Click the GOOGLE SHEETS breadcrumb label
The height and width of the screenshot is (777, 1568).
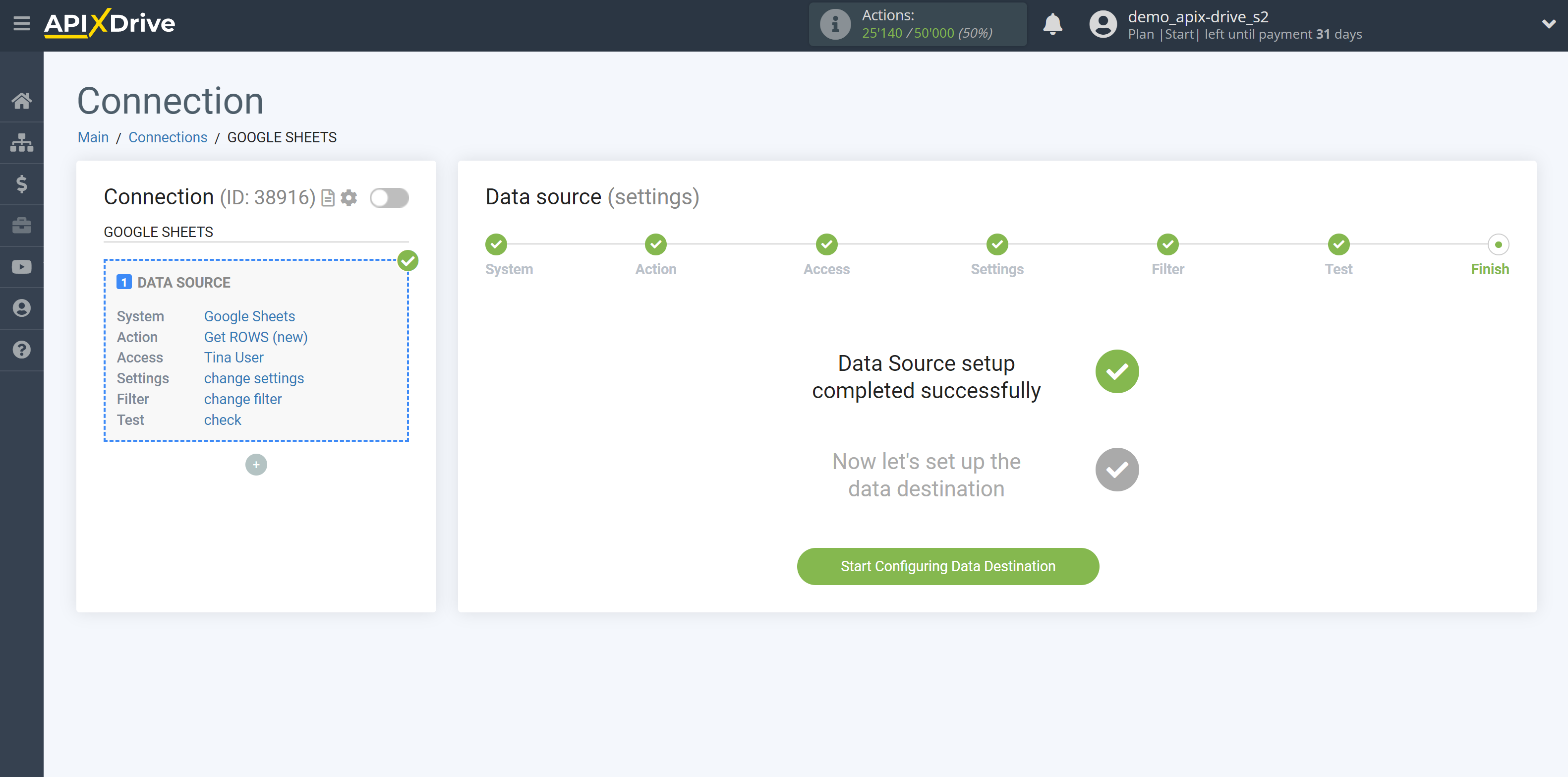point(282,137)
